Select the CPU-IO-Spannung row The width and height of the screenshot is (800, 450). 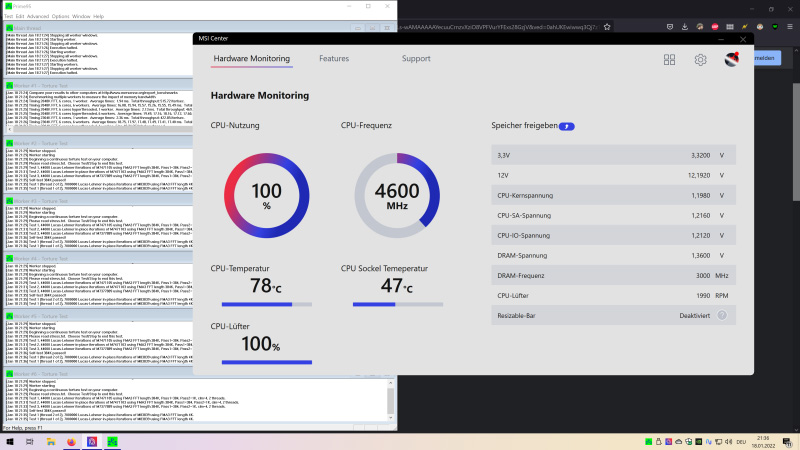pyautogui.click(x=613, y=235)
